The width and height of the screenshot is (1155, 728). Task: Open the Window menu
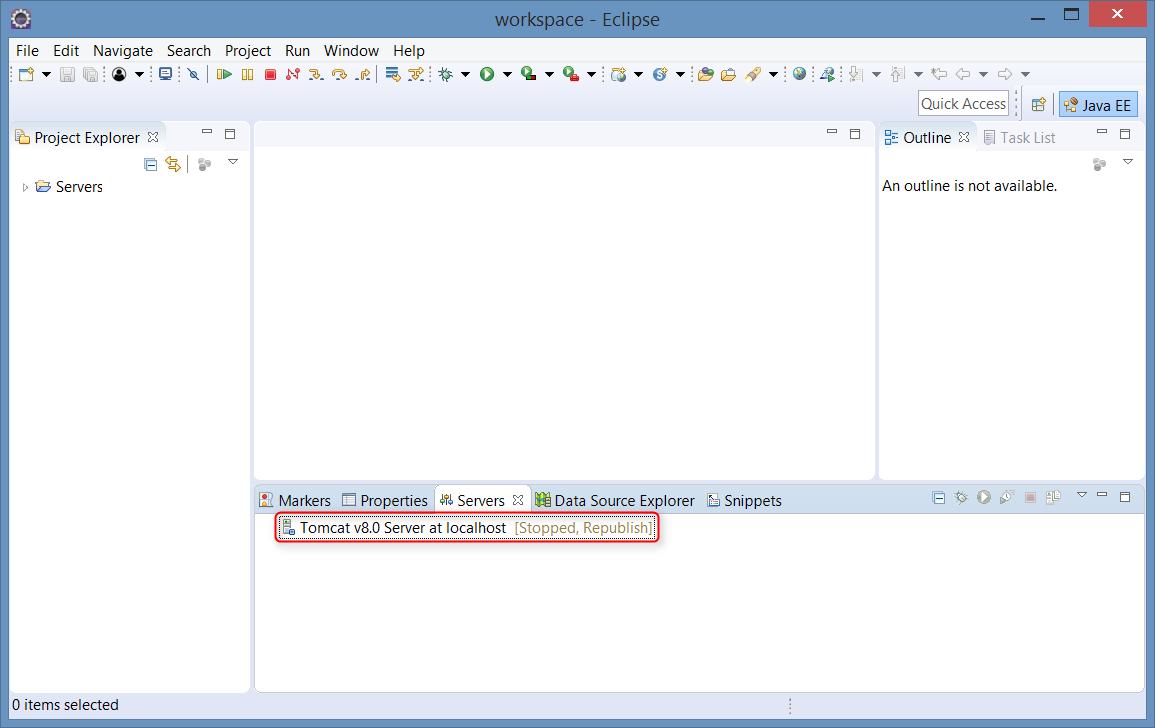pos(351,51)
